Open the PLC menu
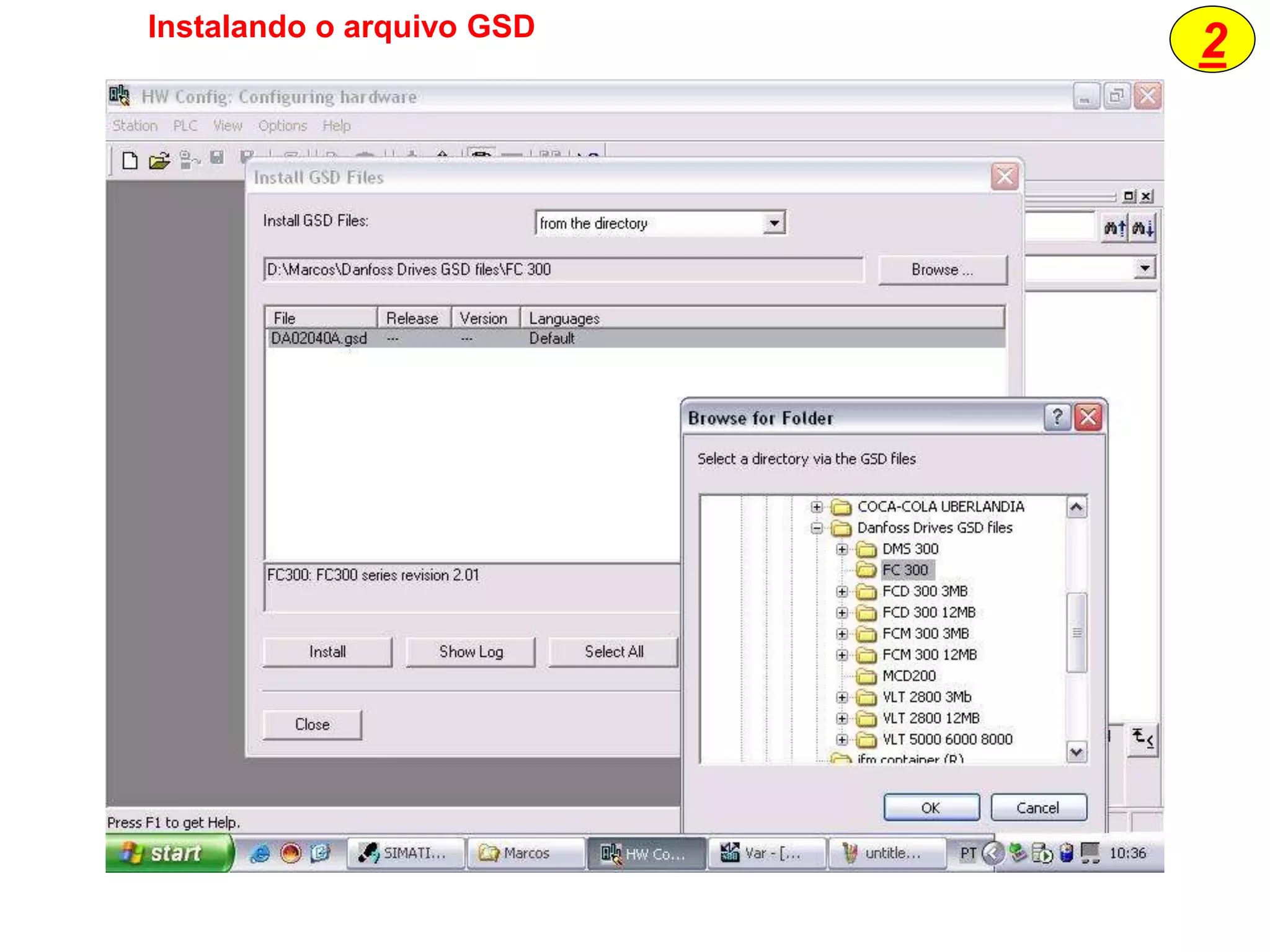This screenshot has height=952, width=1270. click(185, 126)
